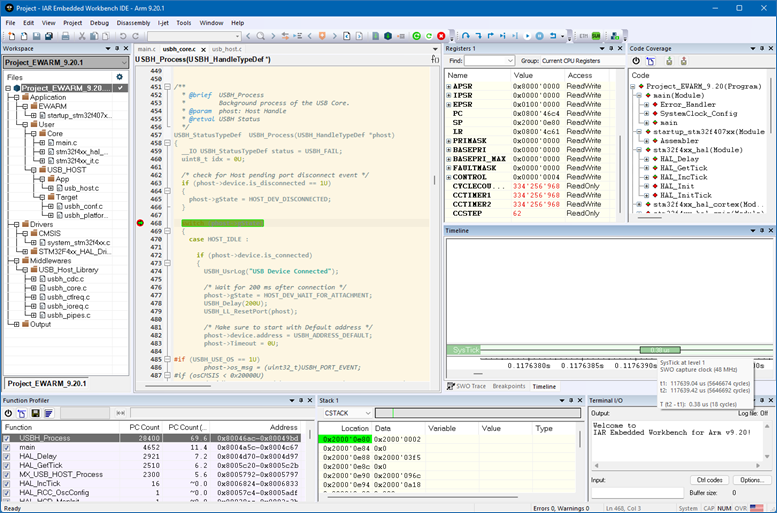Click the Ctrl codes button
Image resolution: width=777 pixels, height=513 pixels.
tap(709, 480)
